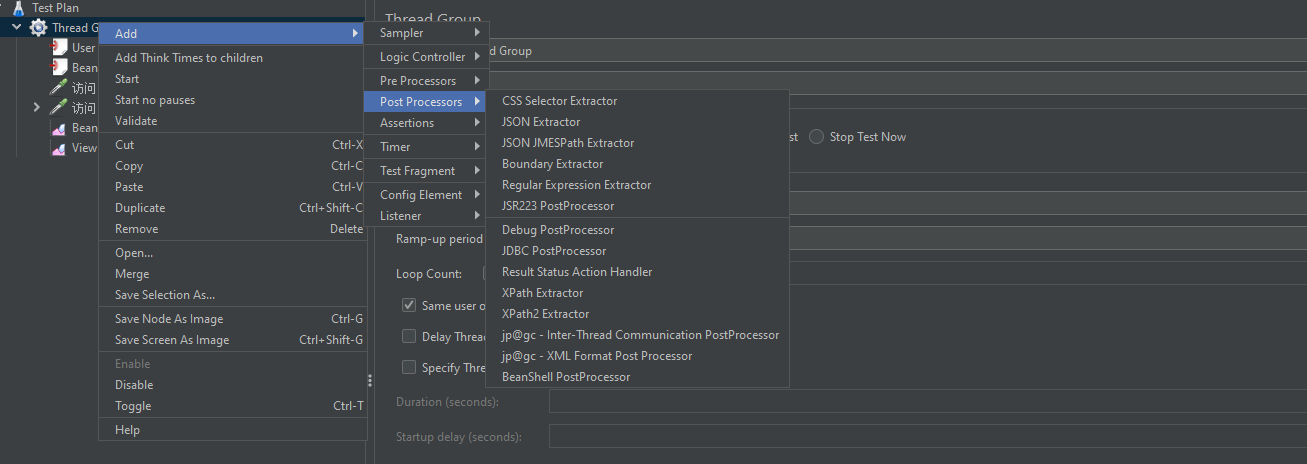1307x464 pixels.
Task: Choose JSON Extractor from Post Processors
Action: click(x=541, y=122)
